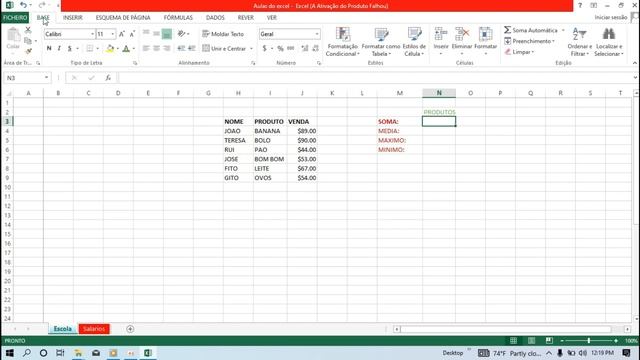Click the Format Painter brush icon
The image size is (640, 360).
tap(28, 51)
